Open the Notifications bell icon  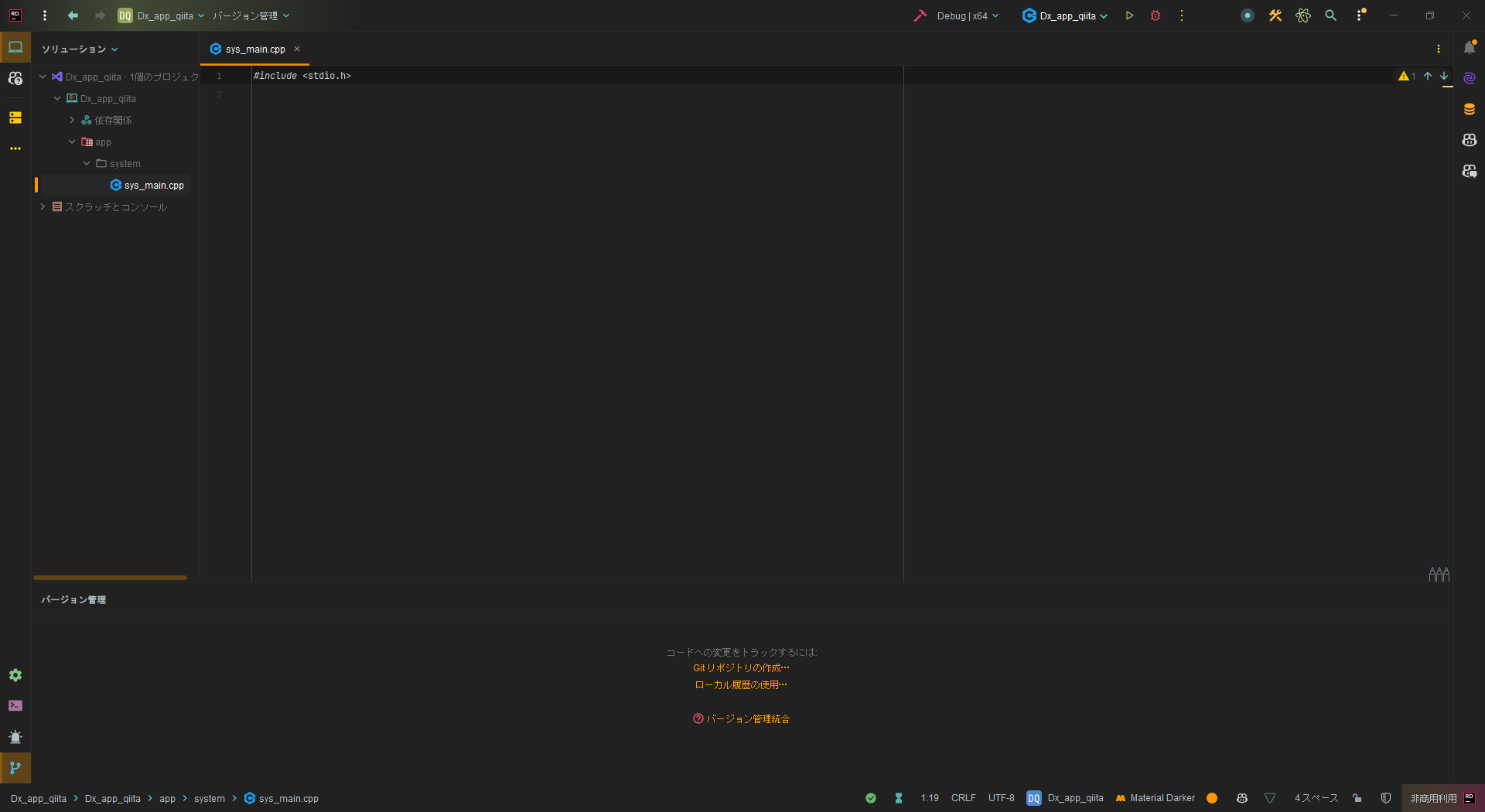(x=1470, y=47)
